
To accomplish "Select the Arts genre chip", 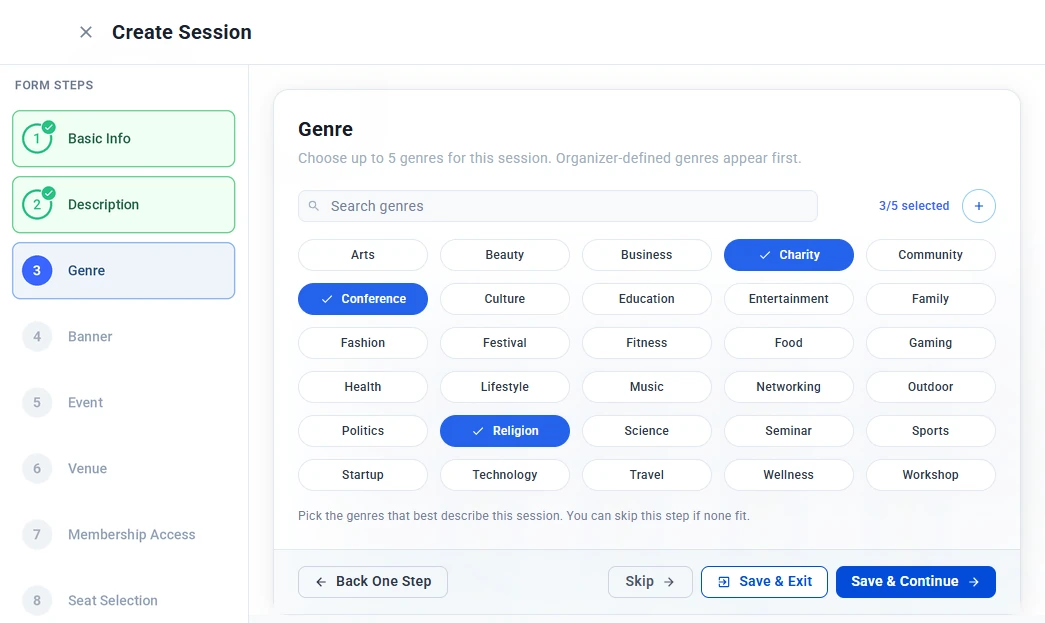I will tap(363, 255).
